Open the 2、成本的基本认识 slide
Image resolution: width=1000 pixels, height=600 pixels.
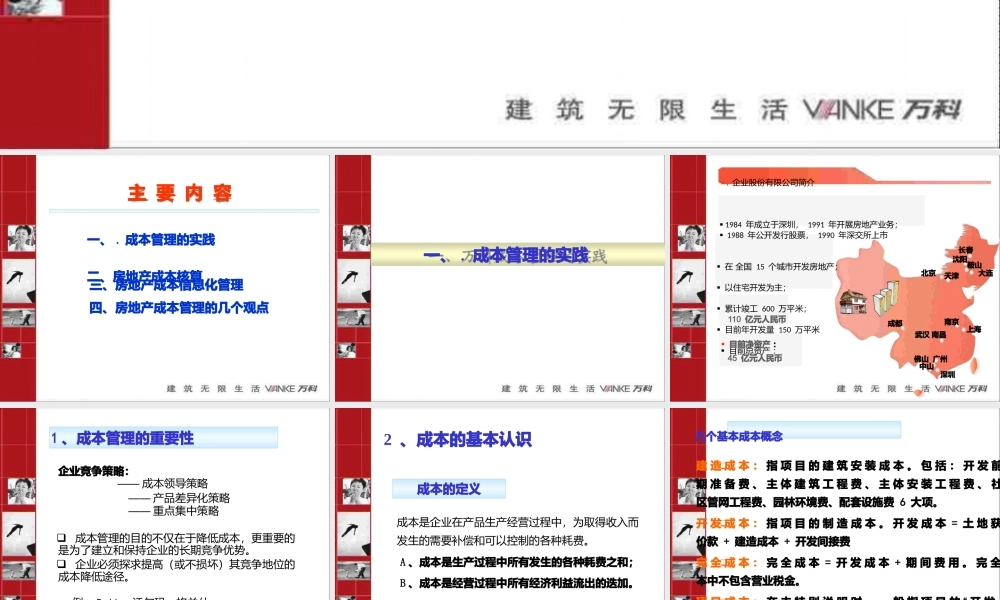[x=499, y=504]
